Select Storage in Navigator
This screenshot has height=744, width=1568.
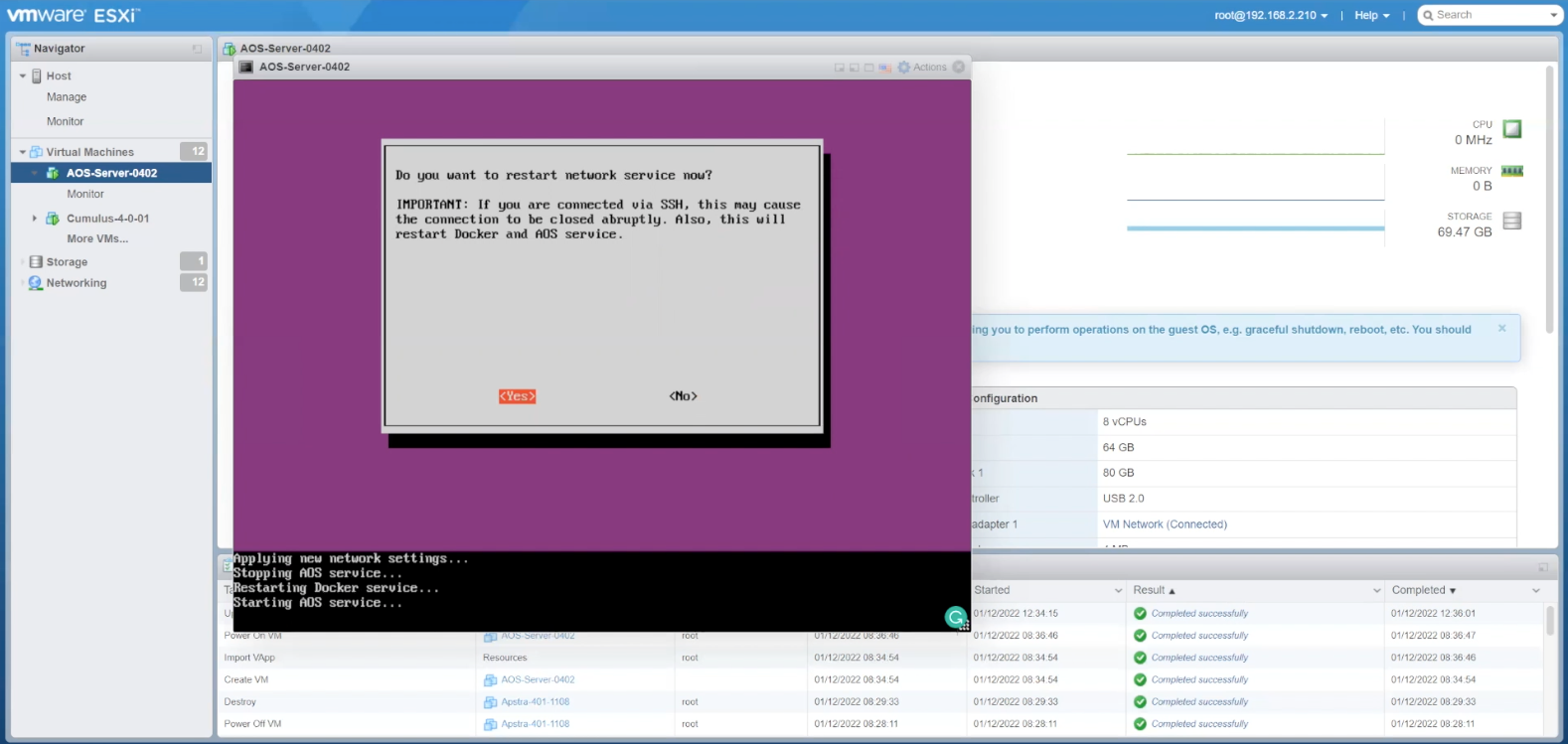point(67,262)
